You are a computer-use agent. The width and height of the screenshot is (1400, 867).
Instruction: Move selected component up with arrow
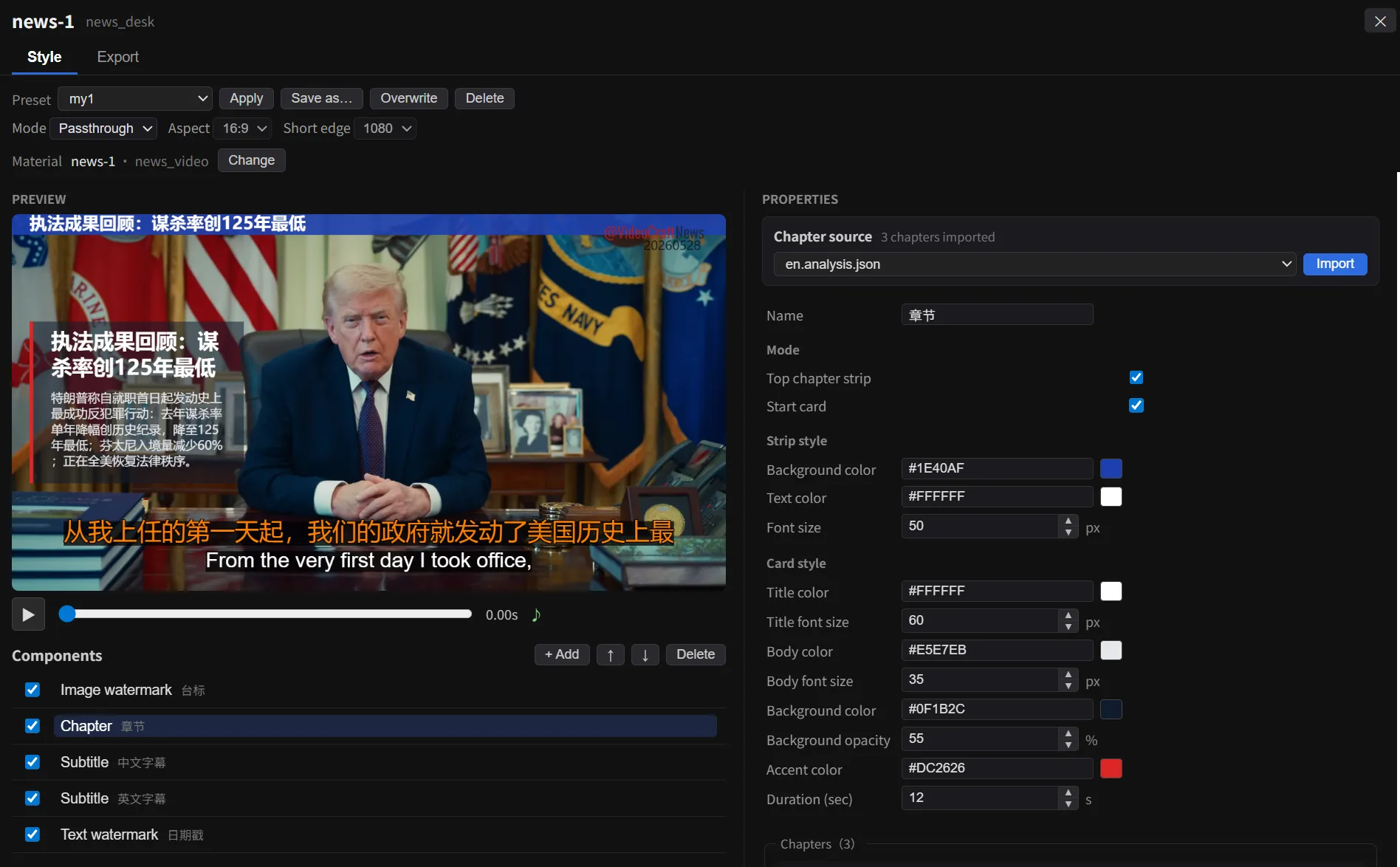(611, 654)
